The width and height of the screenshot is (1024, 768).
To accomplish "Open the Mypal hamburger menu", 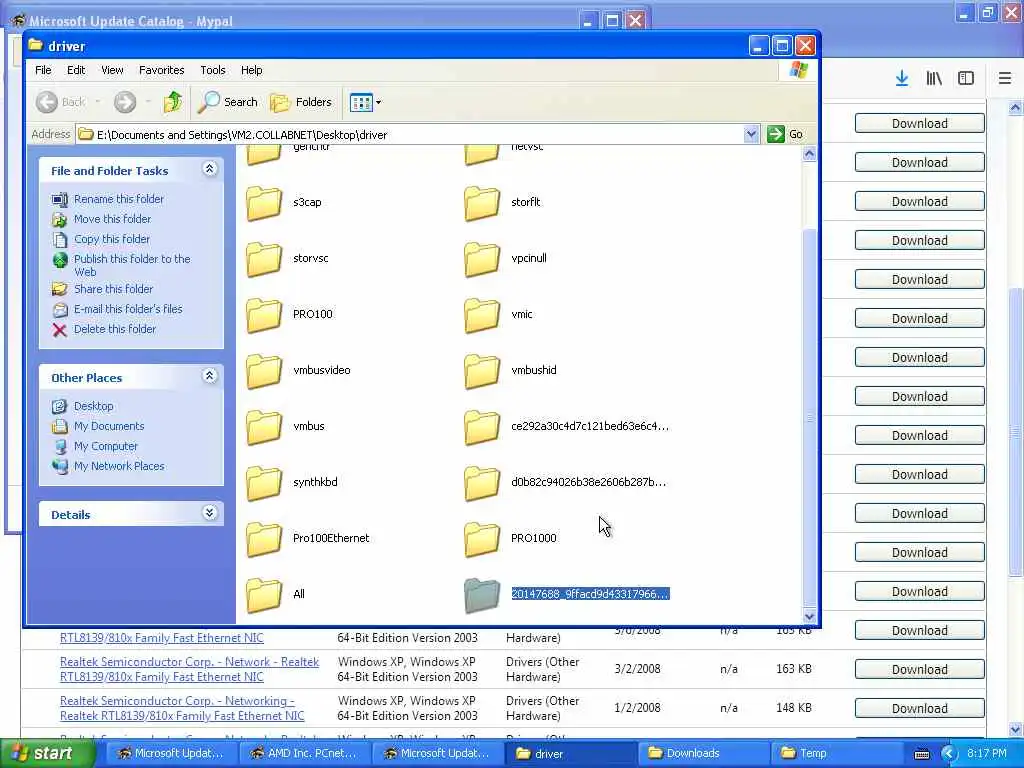I will [x=1005, y=78].
